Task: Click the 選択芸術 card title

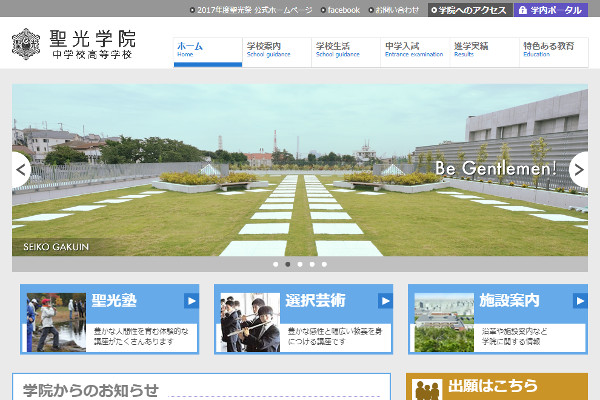Action: tap(315, 300)
